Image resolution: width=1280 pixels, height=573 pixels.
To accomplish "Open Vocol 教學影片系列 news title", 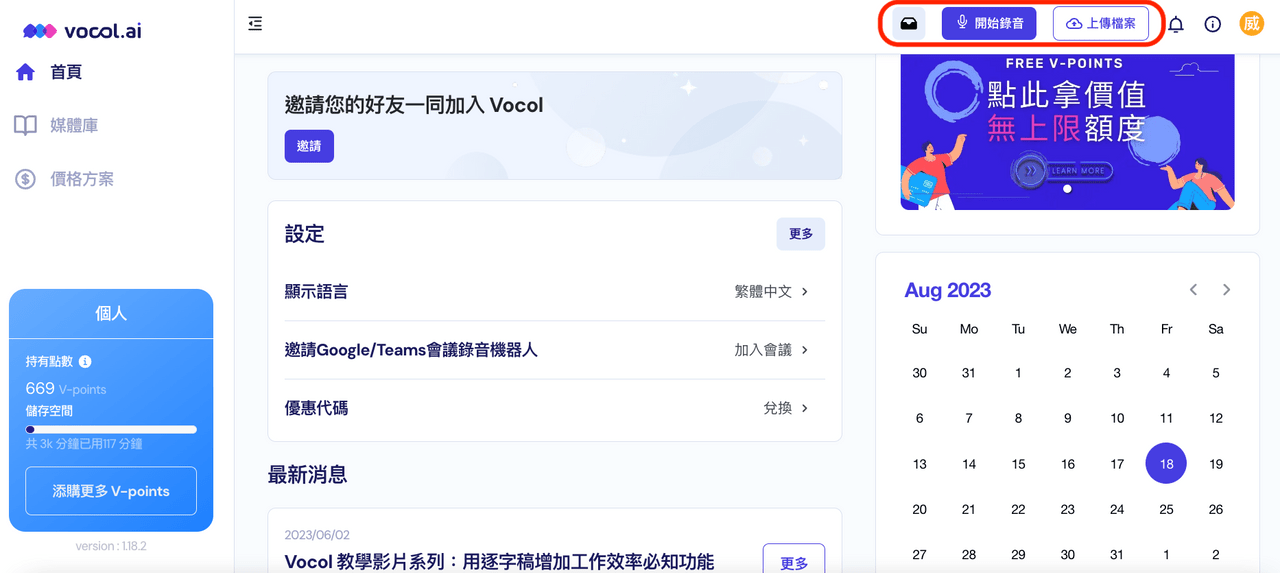I will 499,562.
